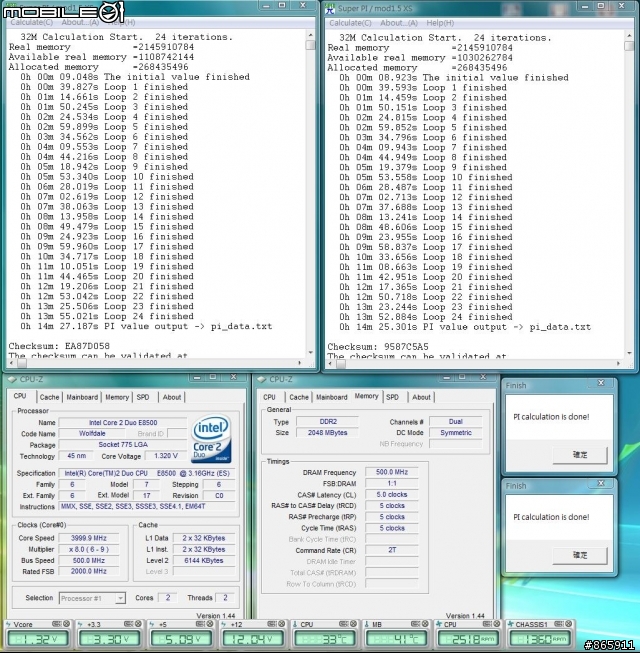Open About...(A) menu in right Super PI window
The width and height of the screenshot is (640, 653).
pyautogui.click(x=399, y=23)
